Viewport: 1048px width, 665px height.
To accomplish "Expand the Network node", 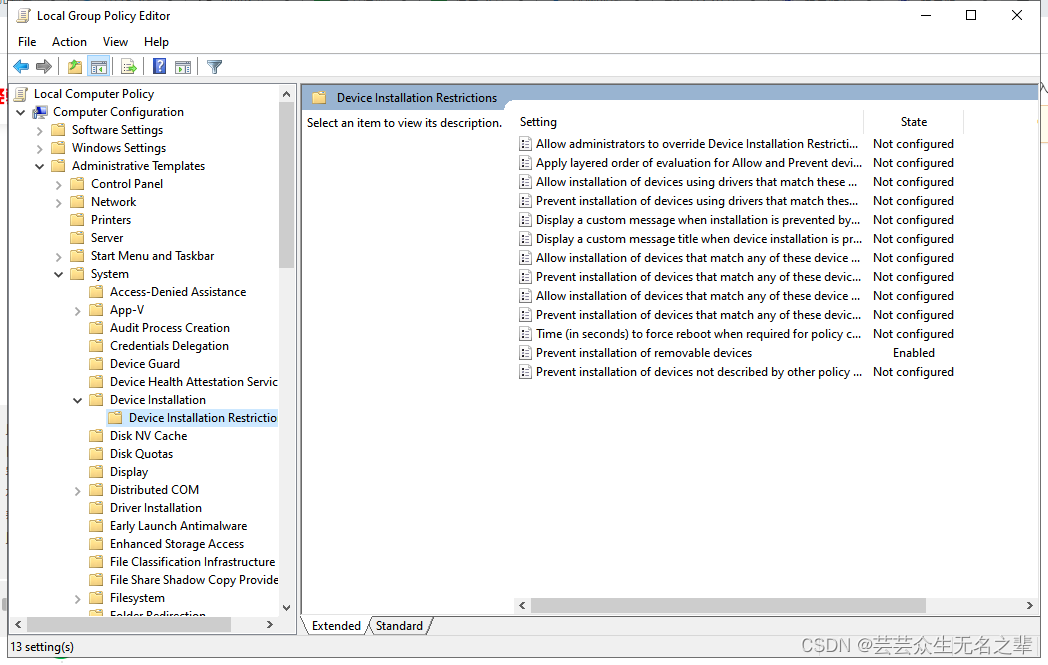I will pyautogui.click(x=59, y=203).
